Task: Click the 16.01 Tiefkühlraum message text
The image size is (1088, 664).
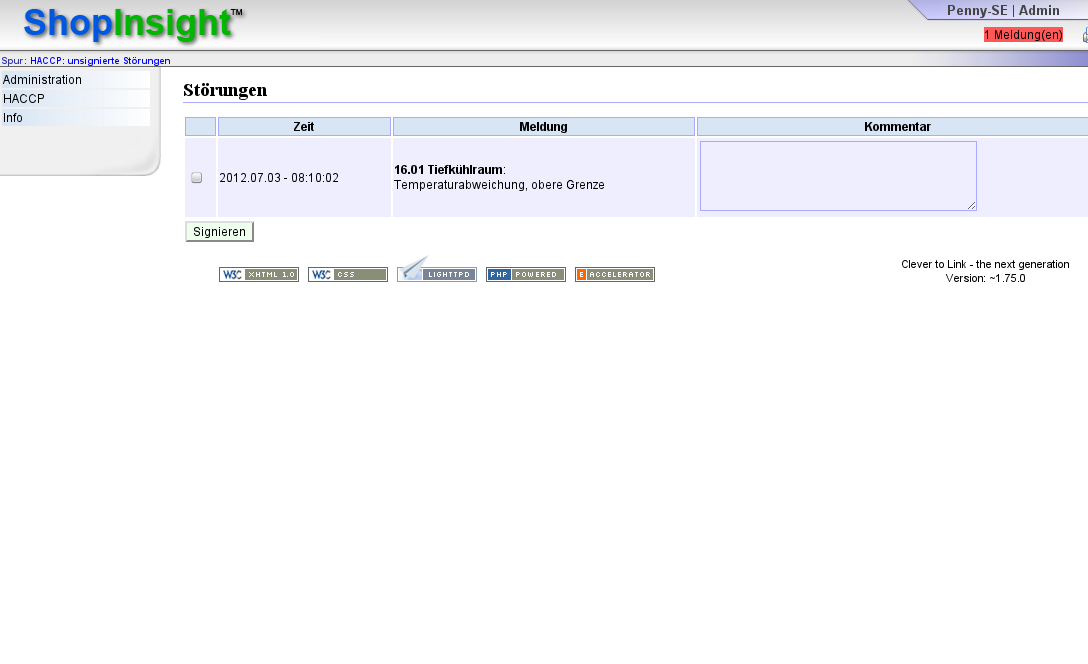Action: coord(449,170)
